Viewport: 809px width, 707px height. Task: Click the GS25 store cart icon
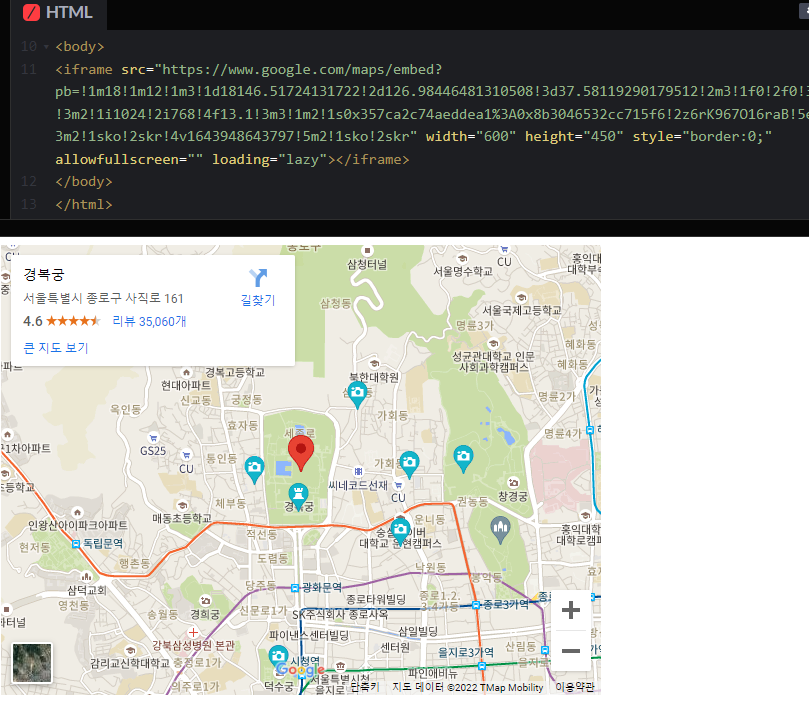[153, 438]
